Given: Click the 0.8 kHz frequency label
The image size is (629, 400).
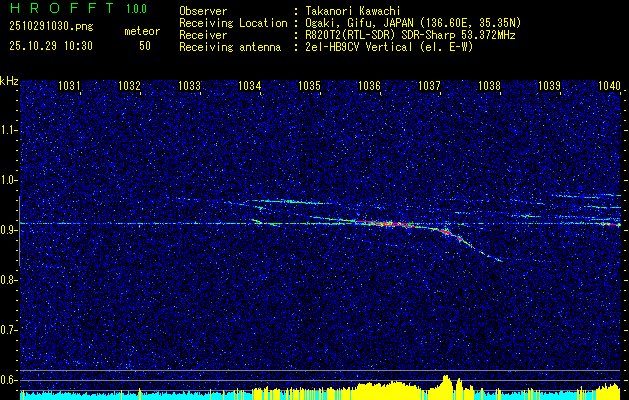Looking at the screenshot, I should point(7,280).
